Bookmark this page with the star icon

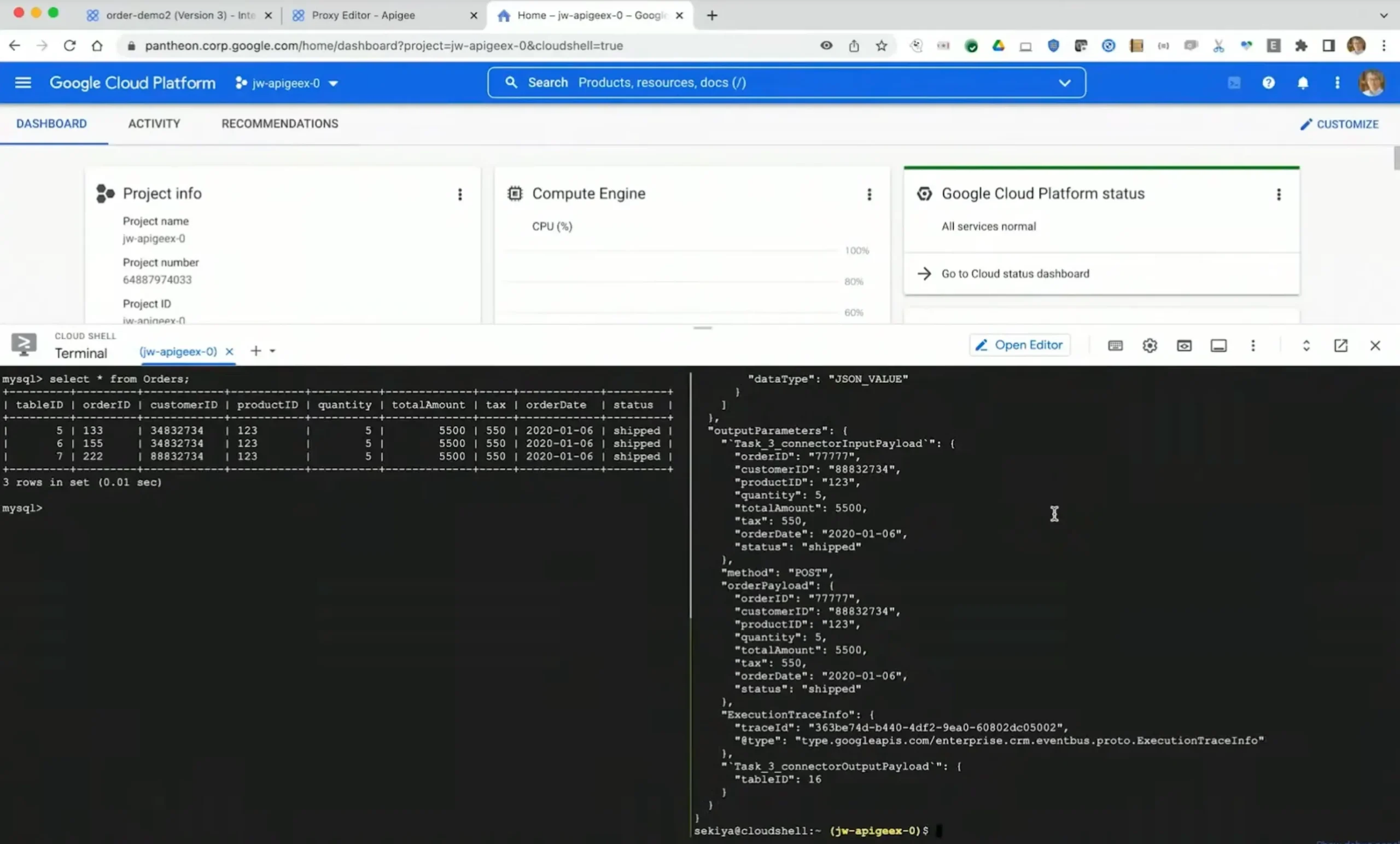[x=881, y=45]
